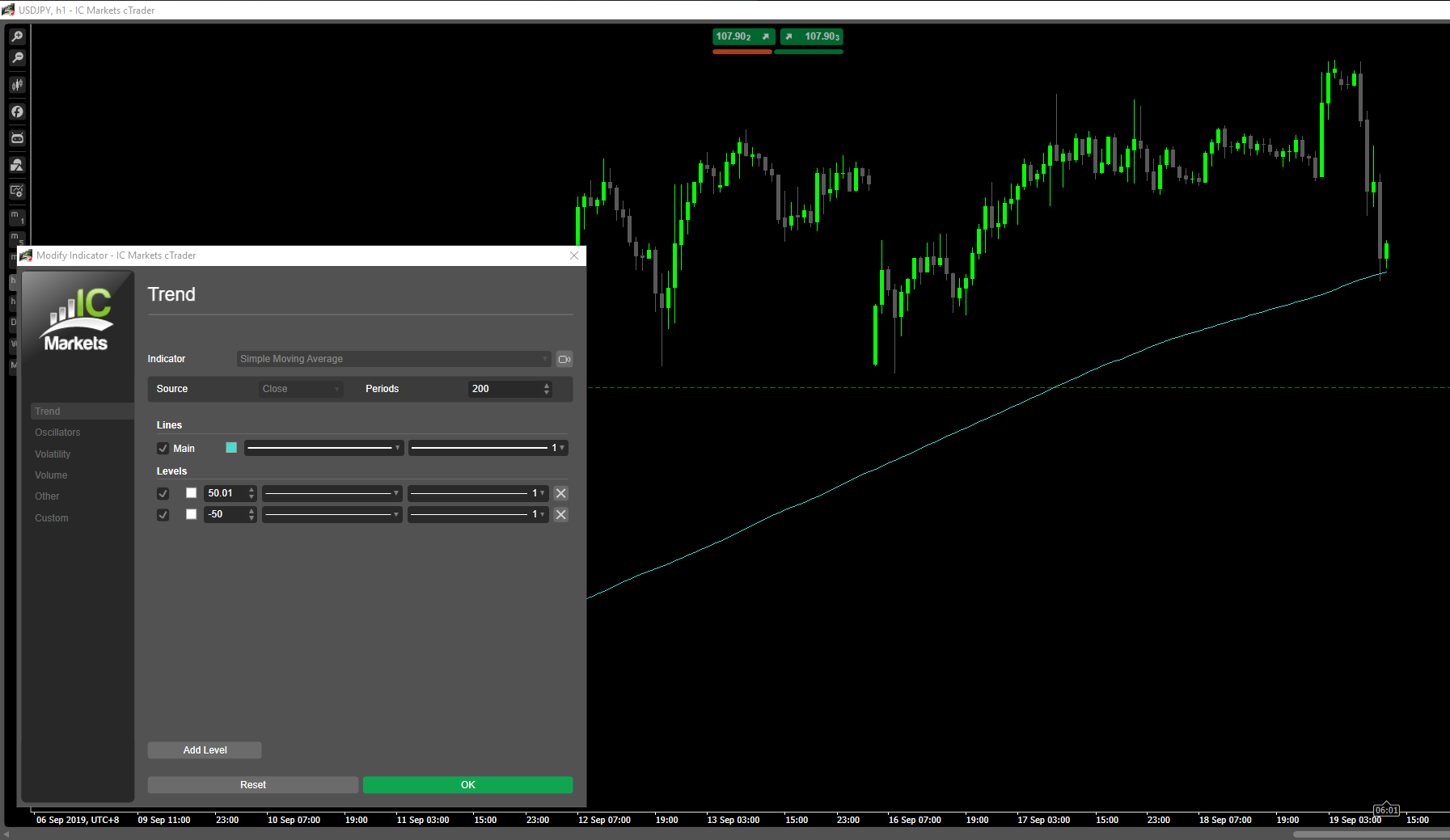This screenshot has width=1450, height=840.
Task: Open chart settings icon
Action: [16, 191]
